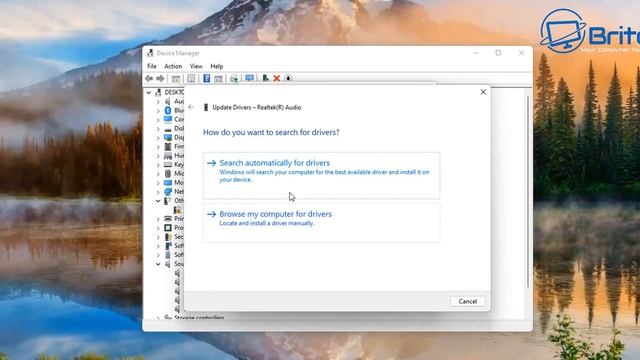Select the Processors category icon
Viewport: 640px width, 360px height.
click(168, 228)
